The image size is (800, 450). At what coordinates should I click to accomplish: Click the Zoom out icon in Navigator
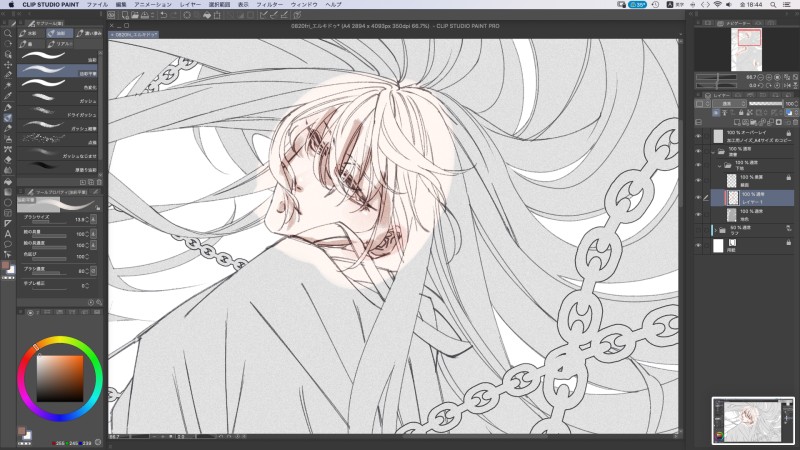tap(761, 77)
